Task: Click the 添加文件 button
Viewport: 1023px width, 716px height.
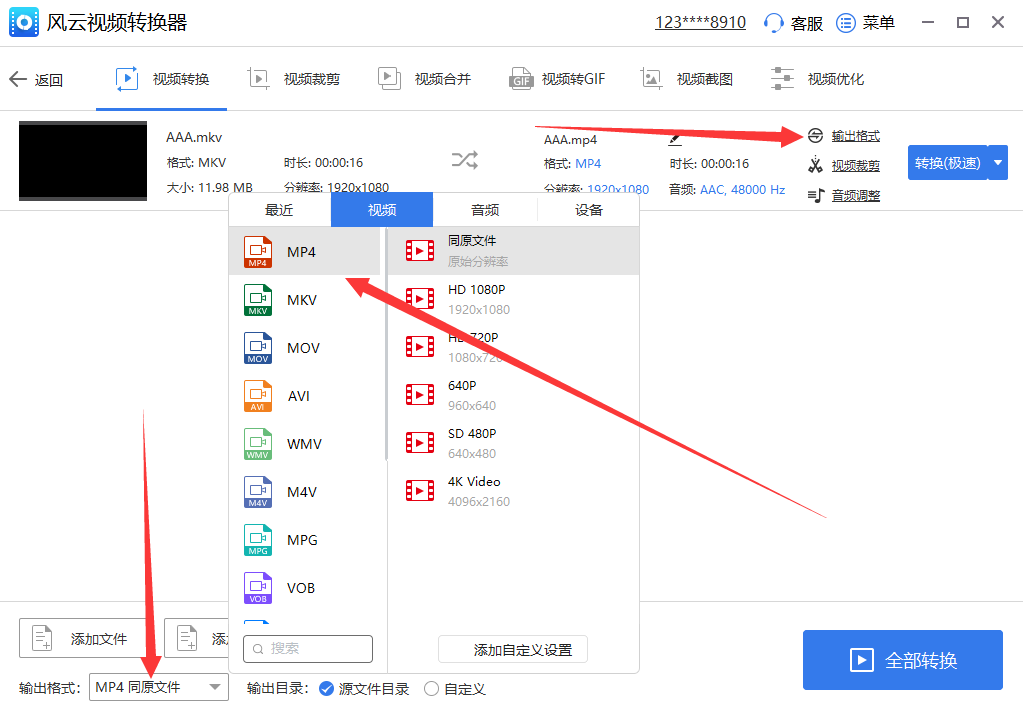Action: point(85,638)
